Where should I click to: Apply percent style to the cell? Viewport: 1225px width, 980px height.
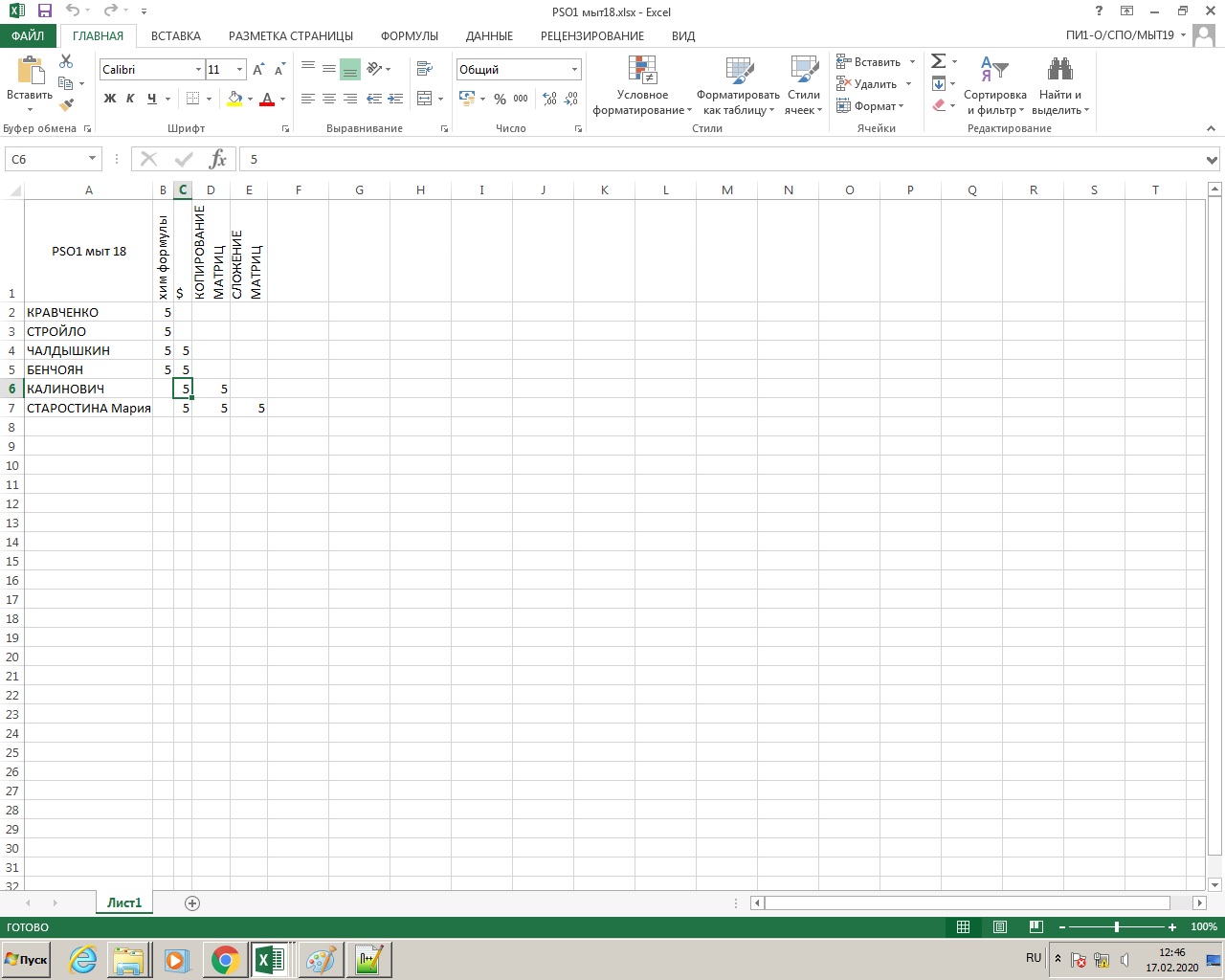coord(500,99)
